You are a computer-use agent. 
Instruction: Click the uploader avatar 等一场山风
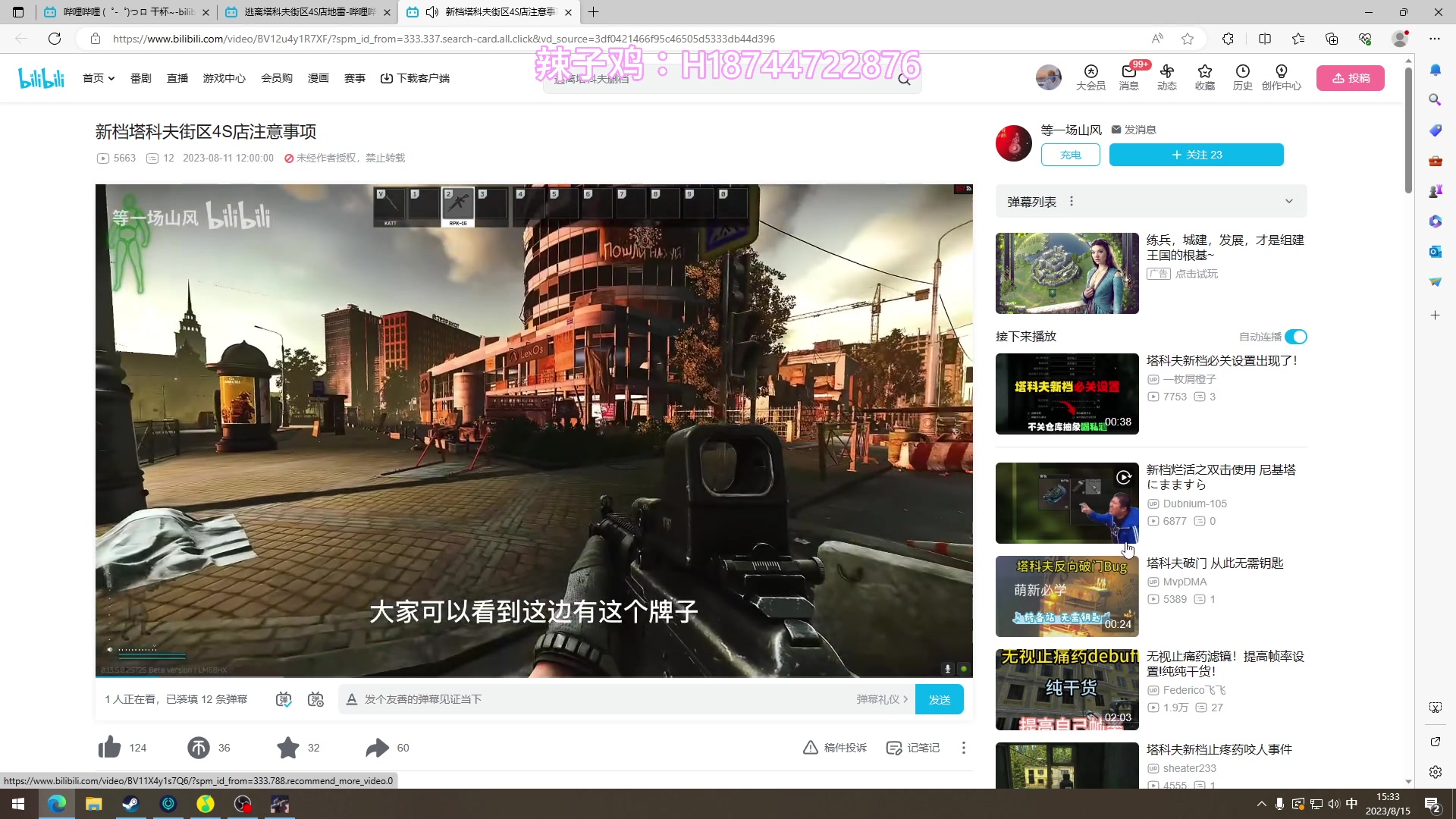[x=1013, y=143]
